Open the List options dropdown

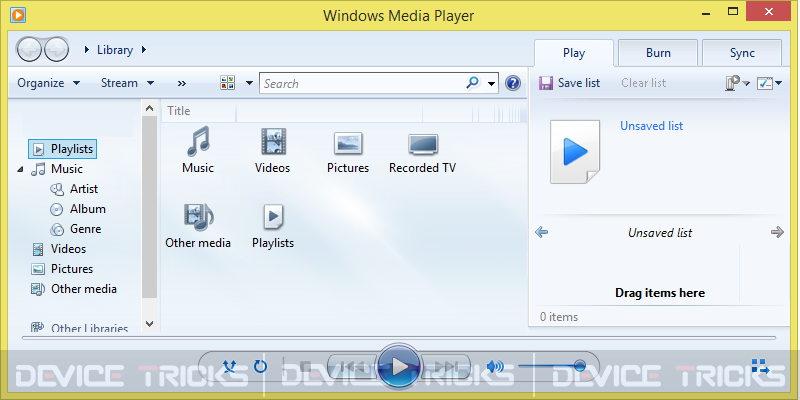pyautogui.click(x=769, y=83)
